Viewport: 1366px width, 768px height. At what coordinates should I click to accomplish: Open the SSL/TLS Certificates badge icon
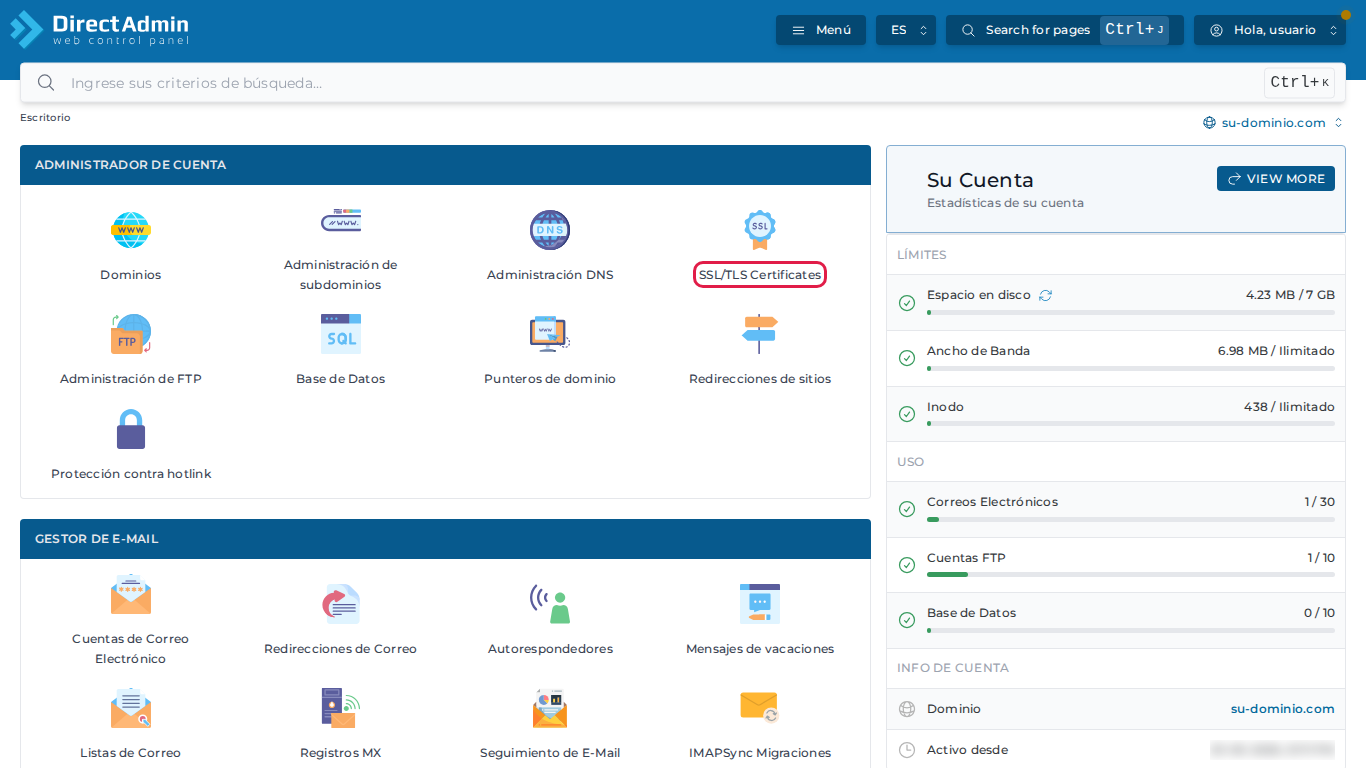point(760,230)
